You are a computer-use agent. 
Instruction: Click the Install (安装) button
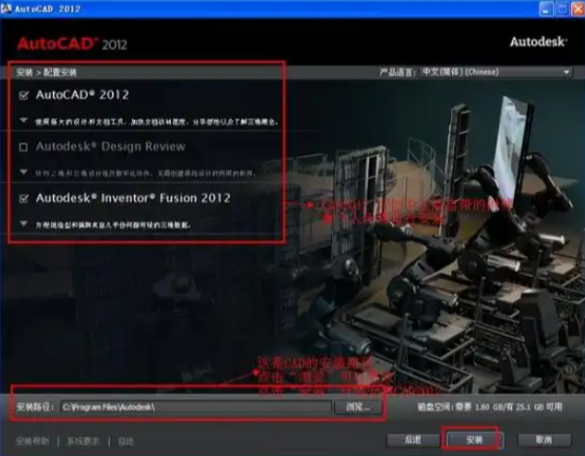[x=475, y=440]
